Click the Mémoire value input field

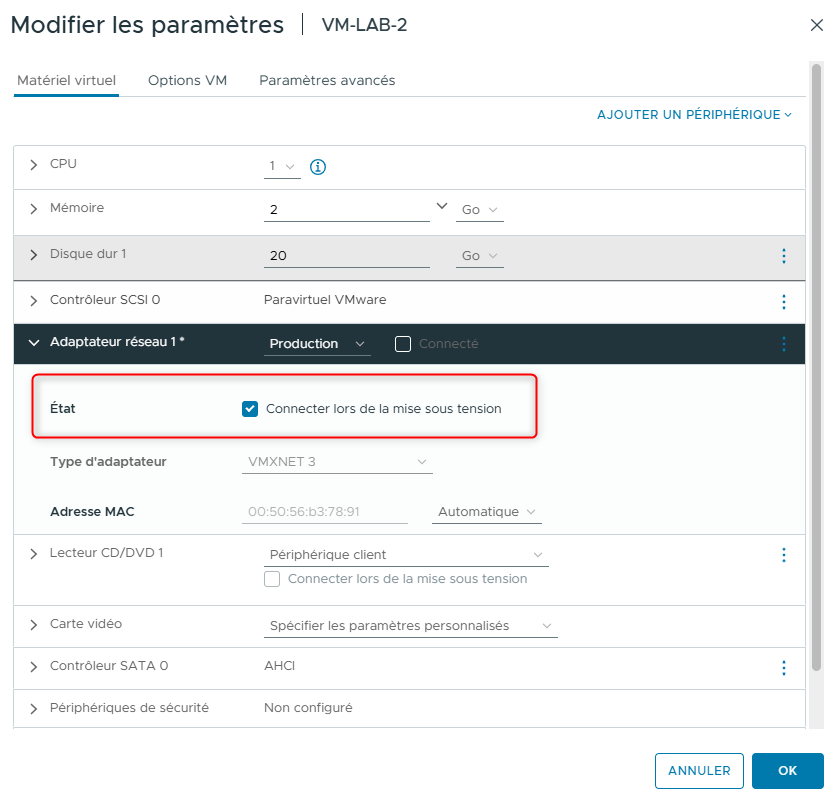[346, 210]
